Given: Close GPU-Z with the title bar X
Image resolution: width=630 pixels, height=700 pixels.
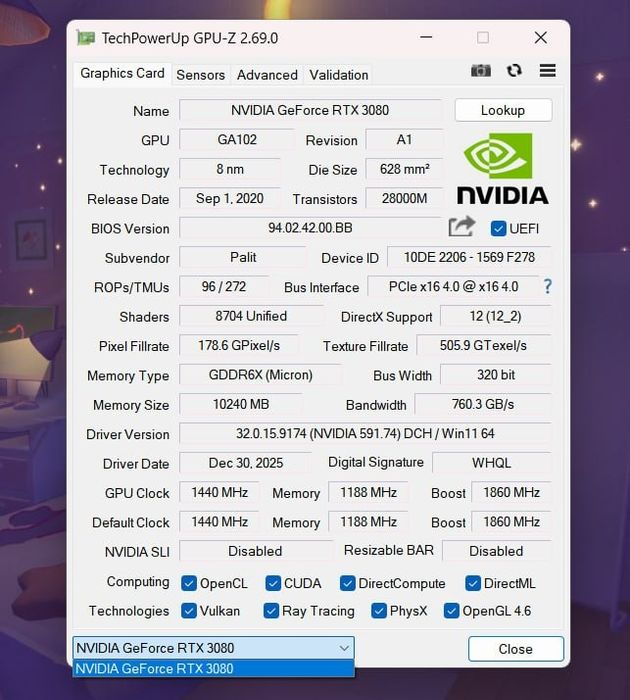Looking at the screenshot, I should [541, 38].
